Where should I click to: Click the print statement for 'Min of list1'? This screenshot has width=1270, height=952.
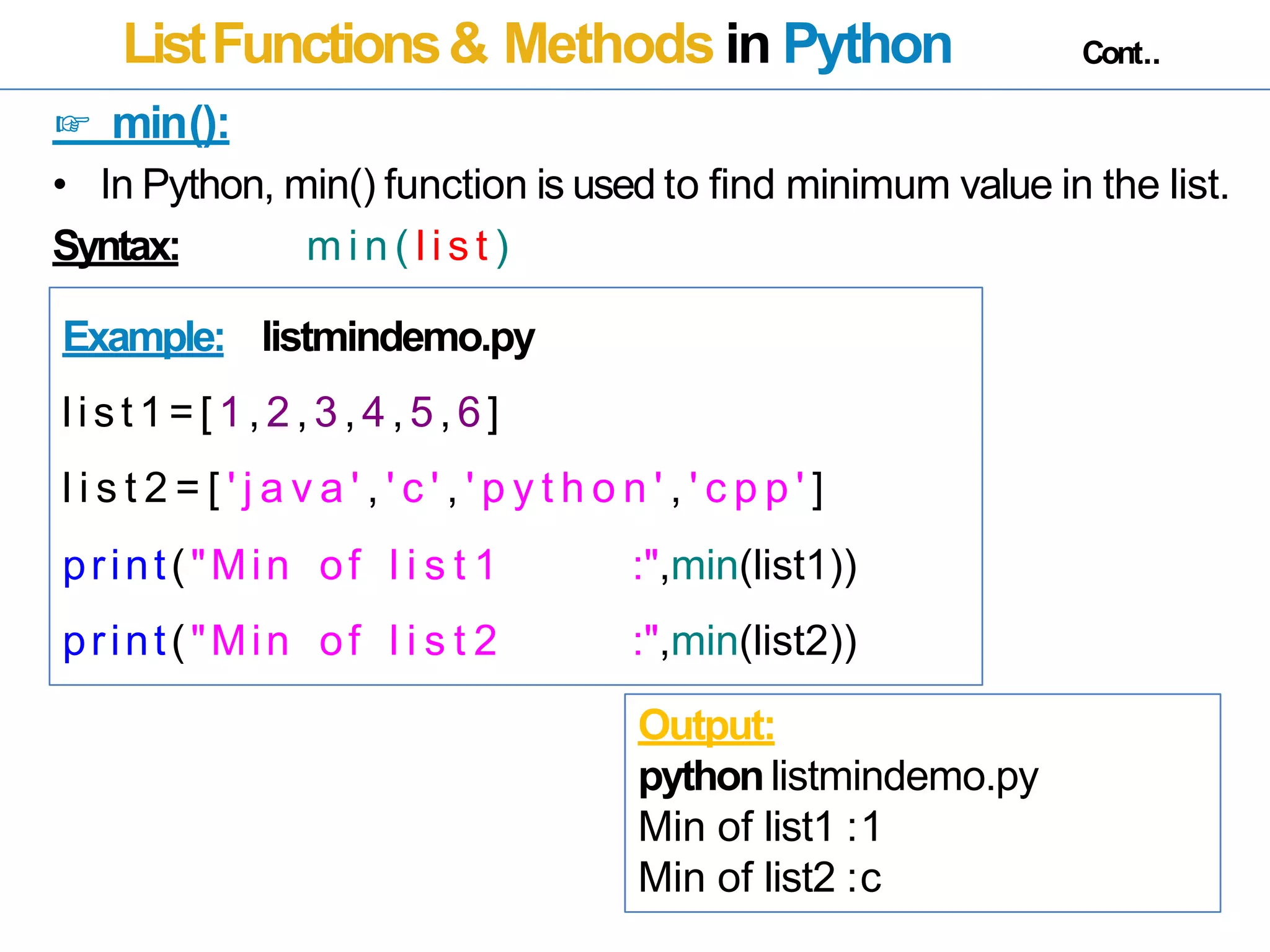click(460, 565)
